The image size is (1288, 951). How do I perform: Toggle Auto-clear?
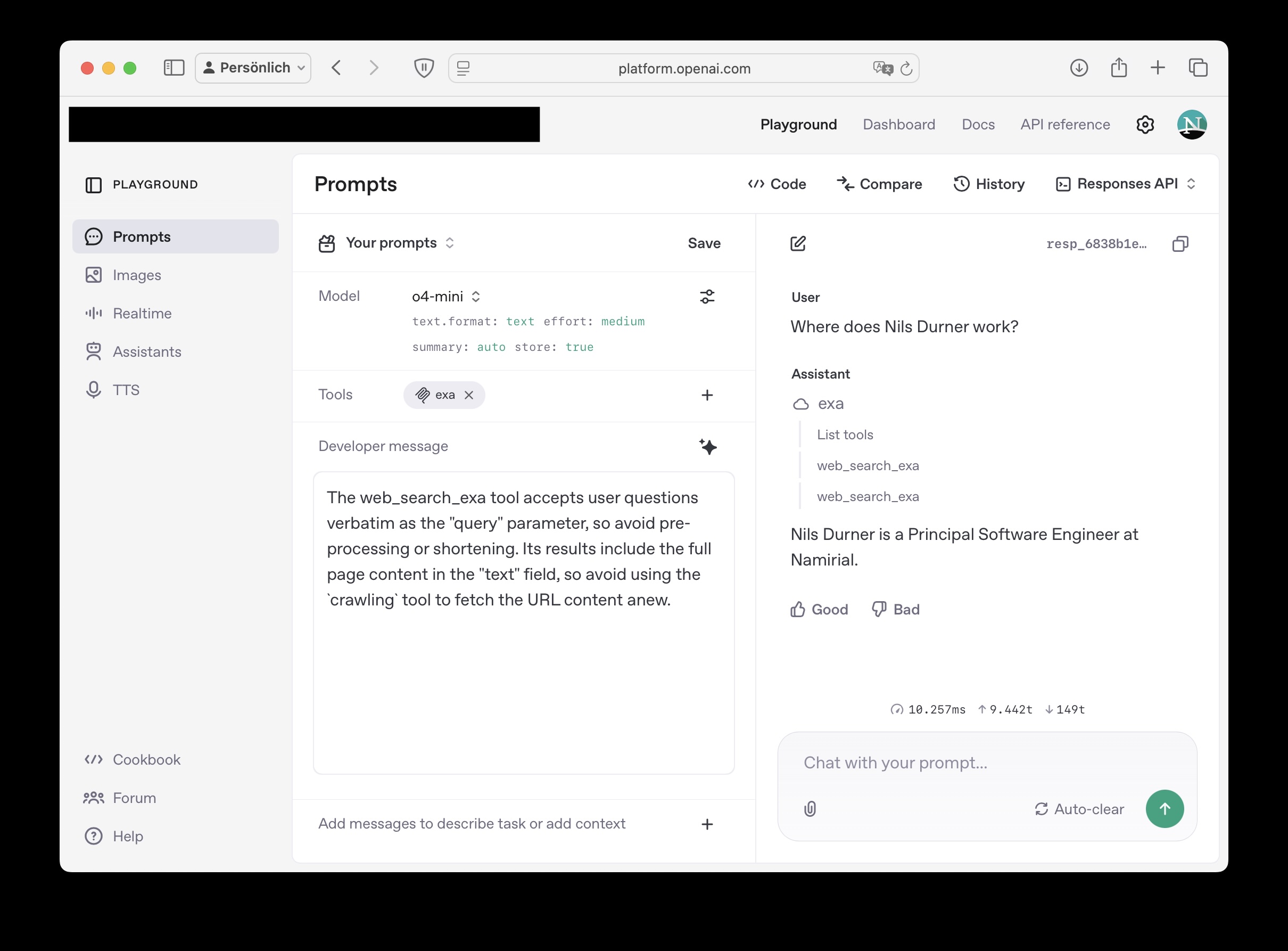(1079, 809)
